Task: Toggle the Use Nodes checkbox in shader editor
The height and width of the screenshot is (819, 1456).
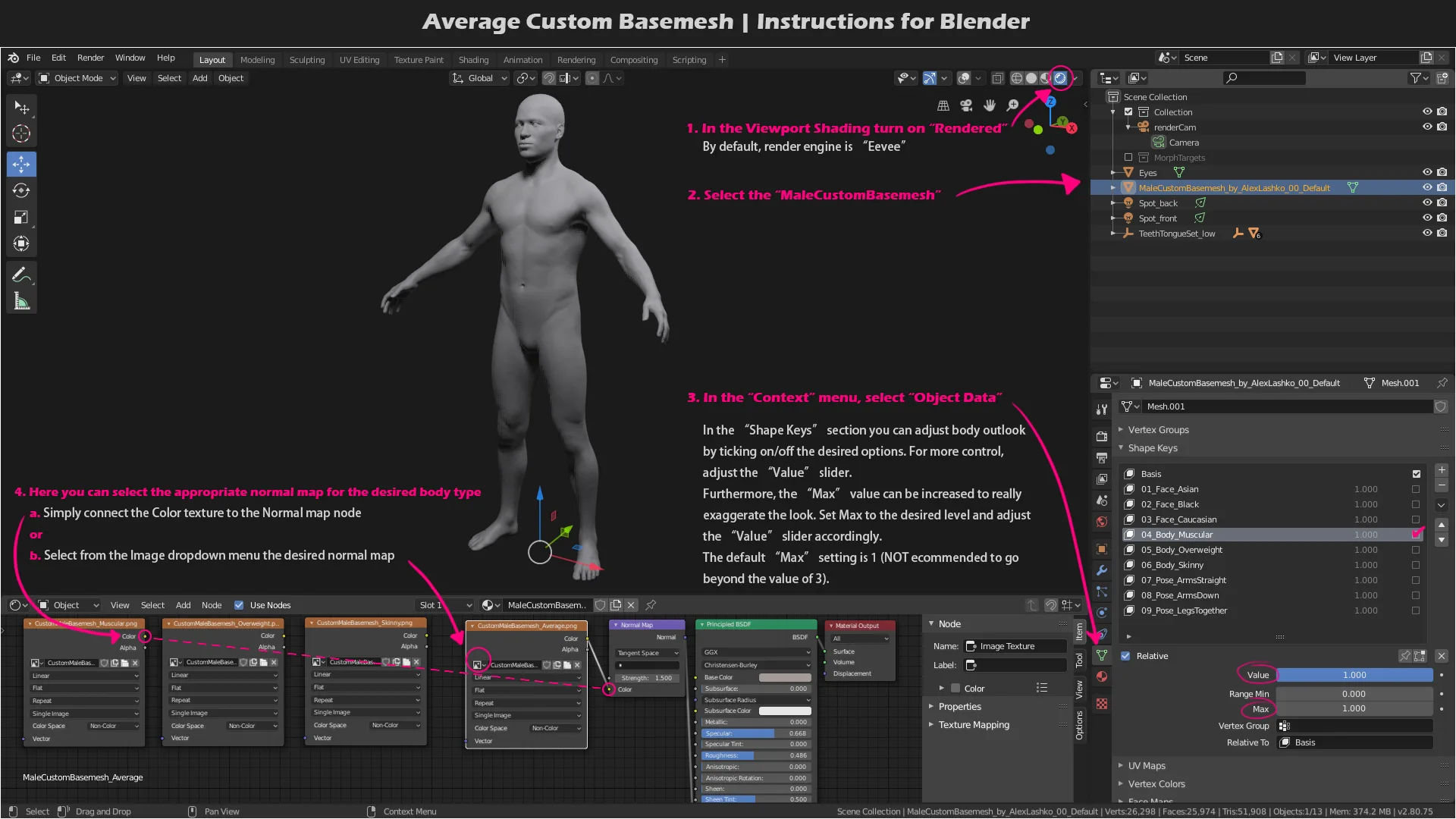Action: 238,604
